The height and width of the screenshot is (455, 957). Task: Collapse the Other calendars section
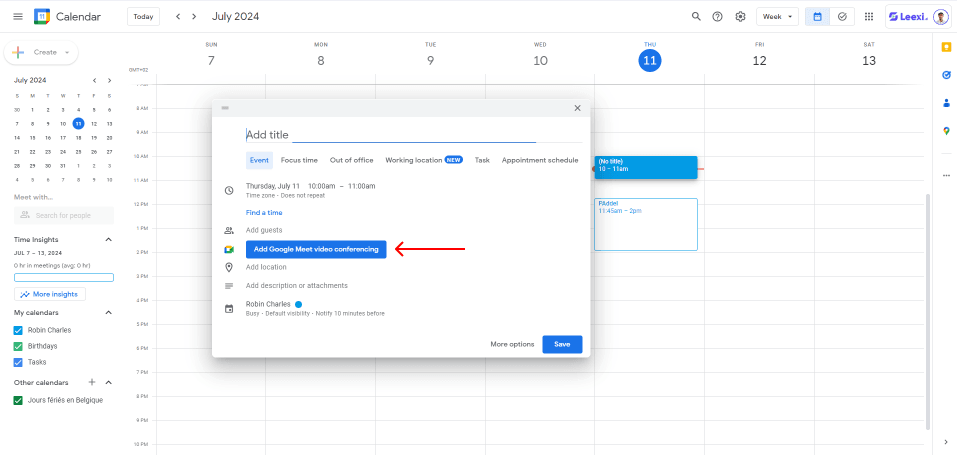point(109,382)
